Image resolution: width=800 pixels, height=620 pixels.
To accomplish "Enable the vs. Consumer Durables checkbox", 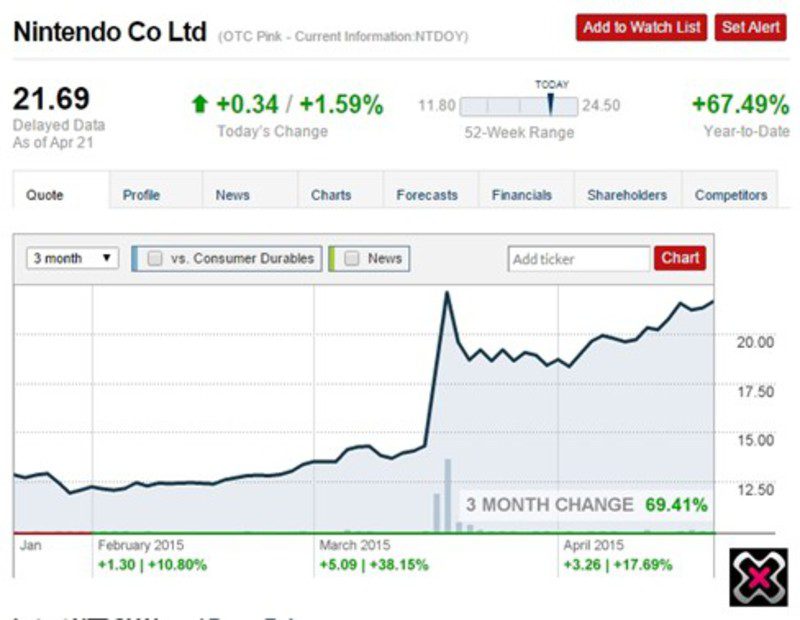I will pos(155,258).
